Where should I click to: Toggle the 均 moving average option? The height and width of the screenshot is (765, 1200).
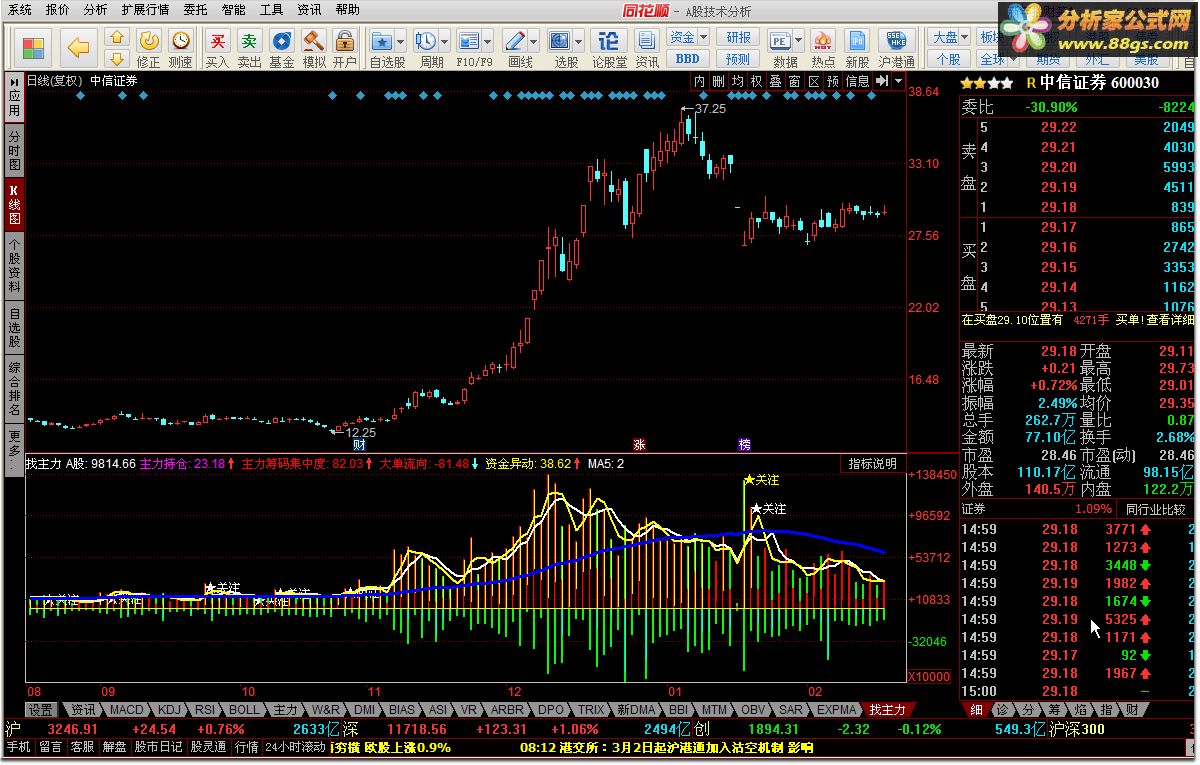point(738,81)
